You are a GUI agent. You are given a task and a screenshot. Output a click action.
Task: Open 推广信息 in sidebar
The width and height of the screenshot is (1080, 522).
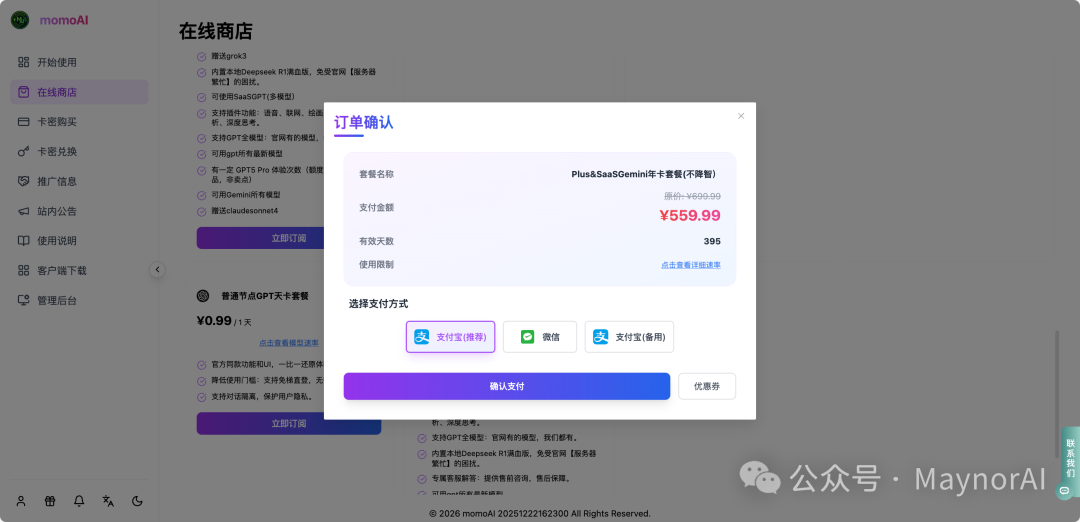(x=79, y=181)
